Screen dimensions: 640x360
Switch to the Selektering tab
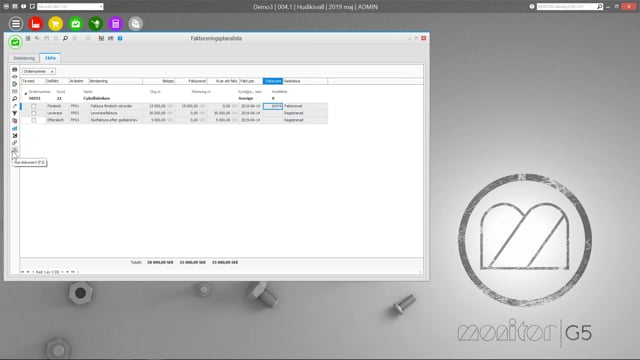pyautogui.click(x=24, y=58)
